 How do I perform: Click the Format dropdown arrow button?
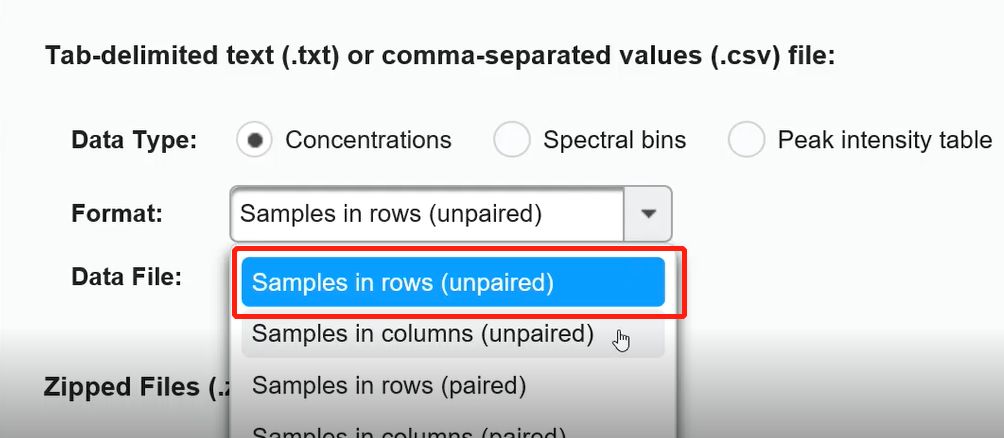(648, 213)
